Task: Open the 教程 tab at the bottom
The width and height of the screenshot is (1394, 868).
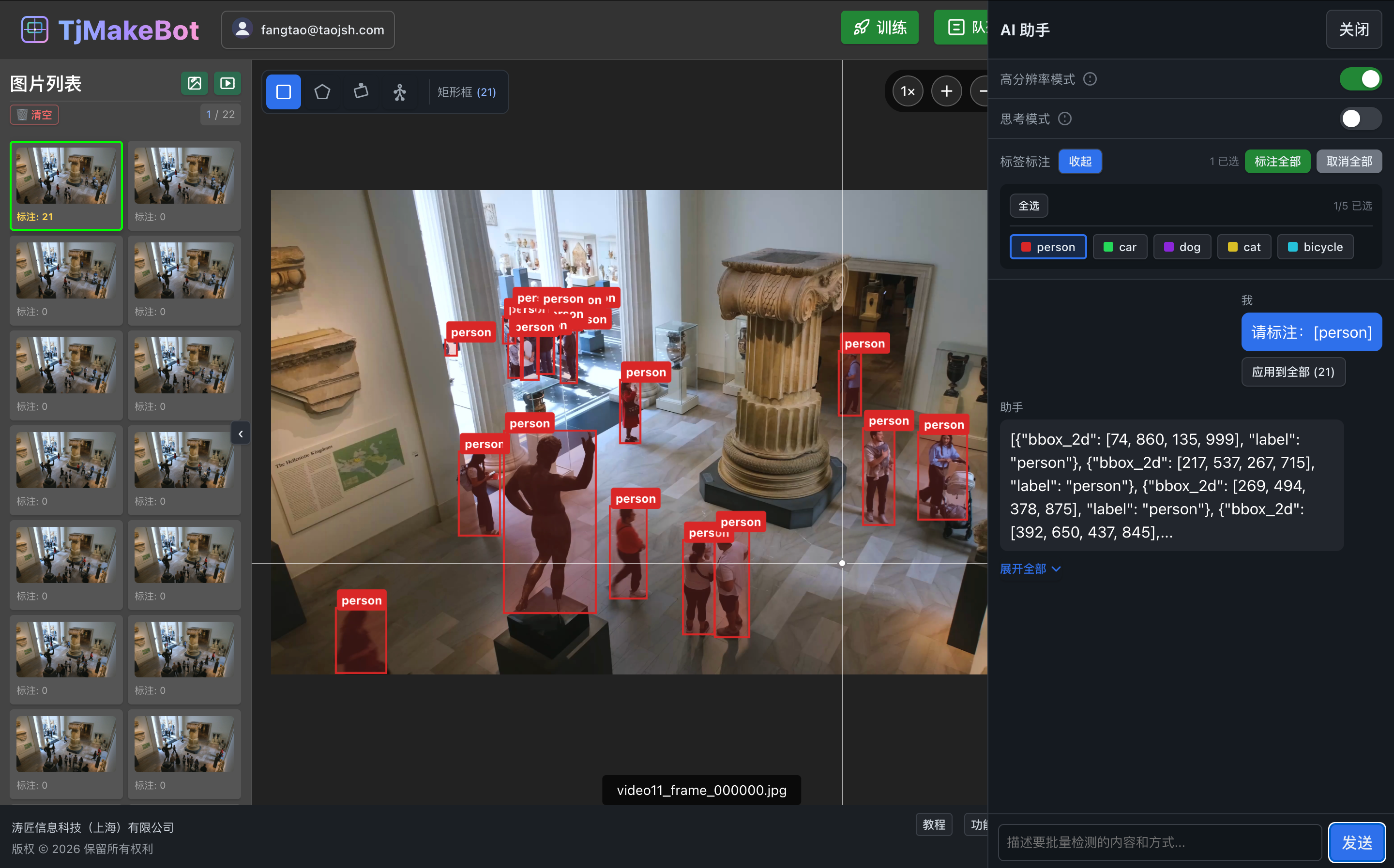Action: 934,825
